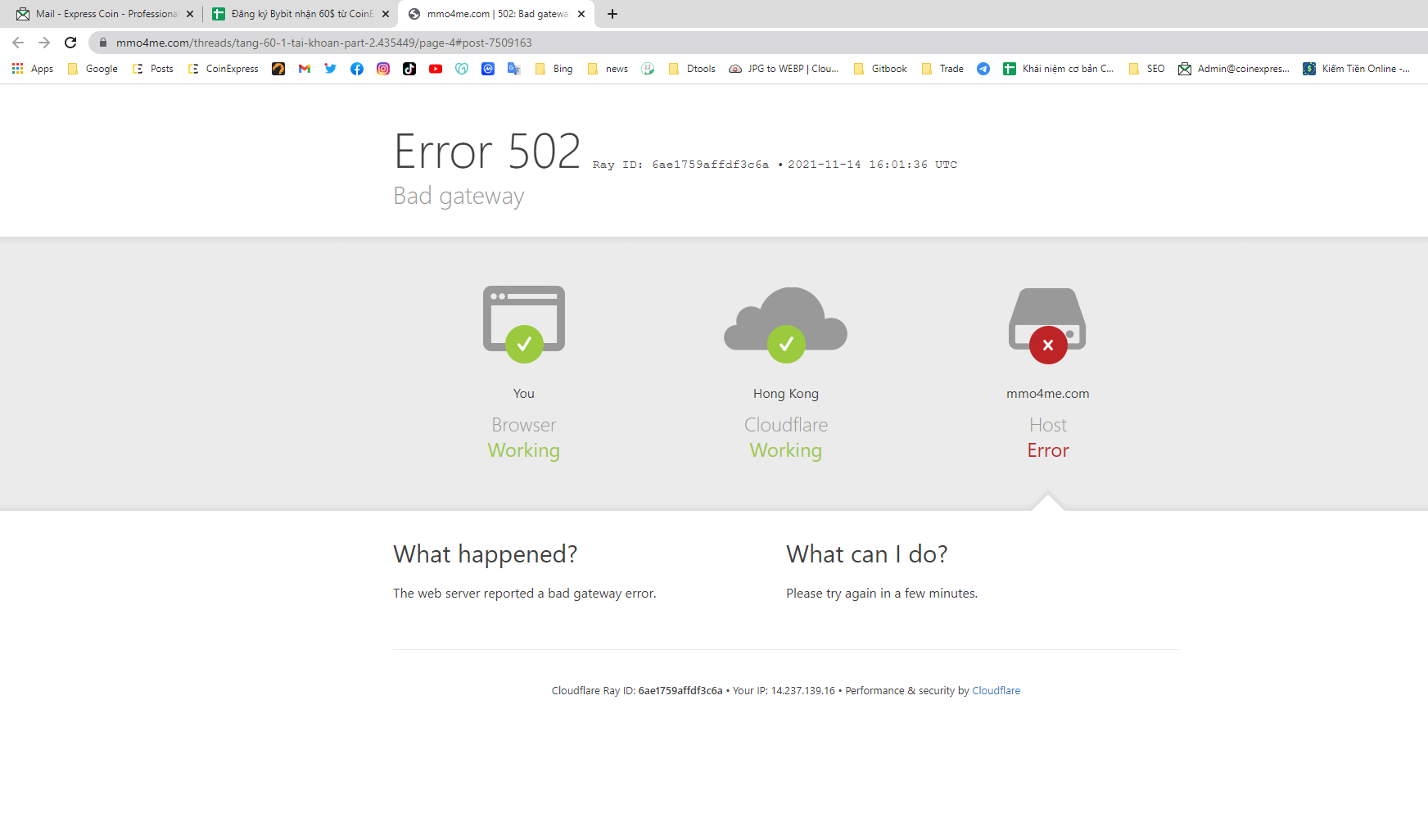Viewport: 1428px width, 840px height.
Task: Open the Google Translate bookmark
Action: pyautogui.click(x=514, y=69)
